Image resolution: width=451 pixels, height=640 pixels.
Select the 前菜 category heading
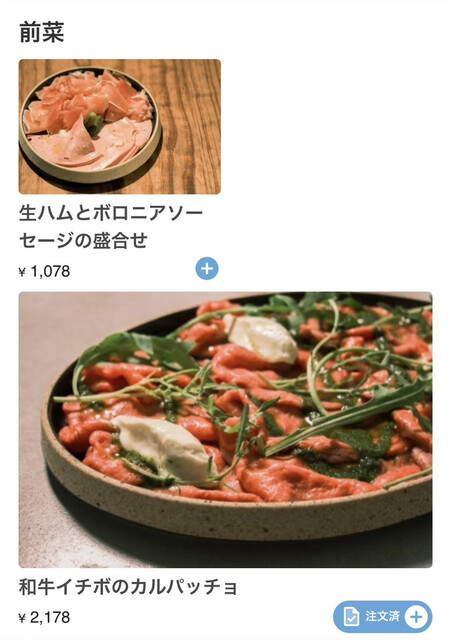(x=42, y=32)
